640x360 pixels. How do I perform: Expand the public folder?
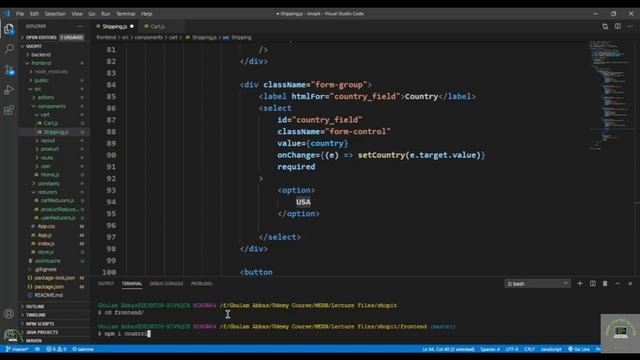(41, 80)
